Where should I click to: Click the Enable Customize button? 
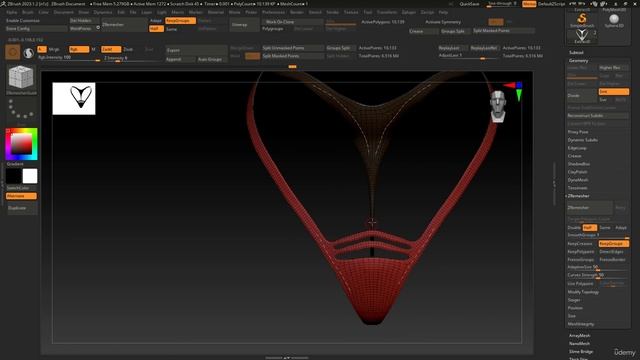click(36, 20)
